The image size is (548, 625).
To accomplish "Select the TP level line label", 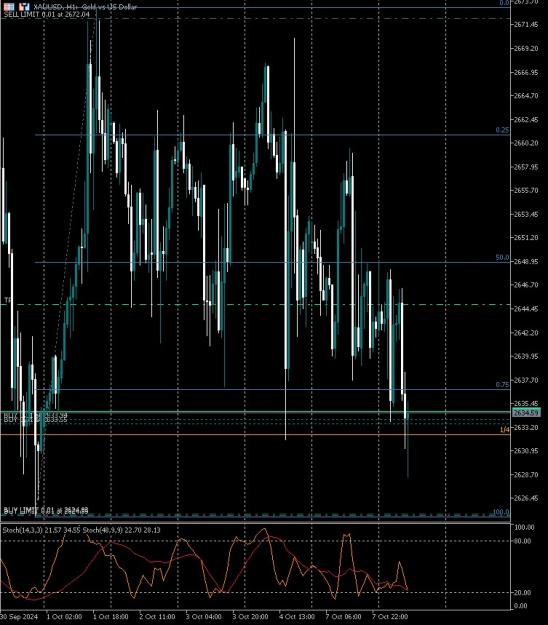I will [x=8, y=300].
